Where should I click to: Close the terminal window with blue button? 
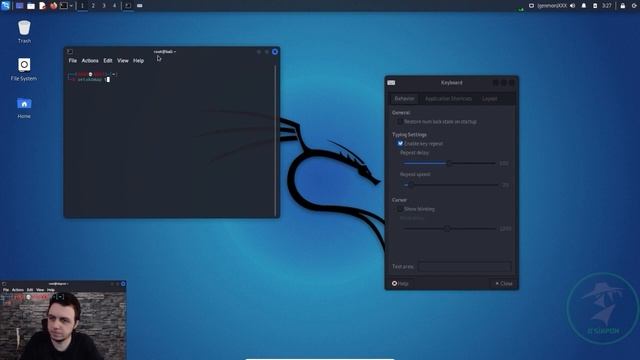click(275, 51)
